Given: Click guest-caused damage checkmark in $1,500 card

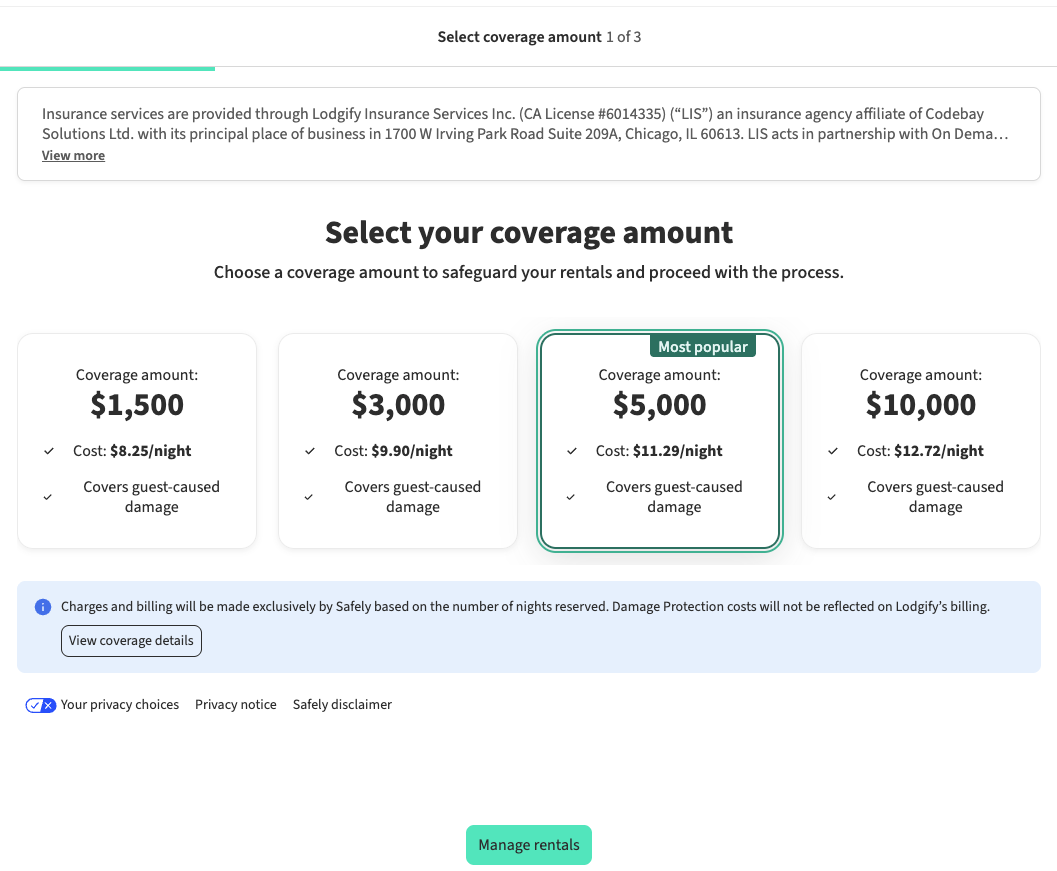Looking at the screenshot, I should [x=49, y=497].
